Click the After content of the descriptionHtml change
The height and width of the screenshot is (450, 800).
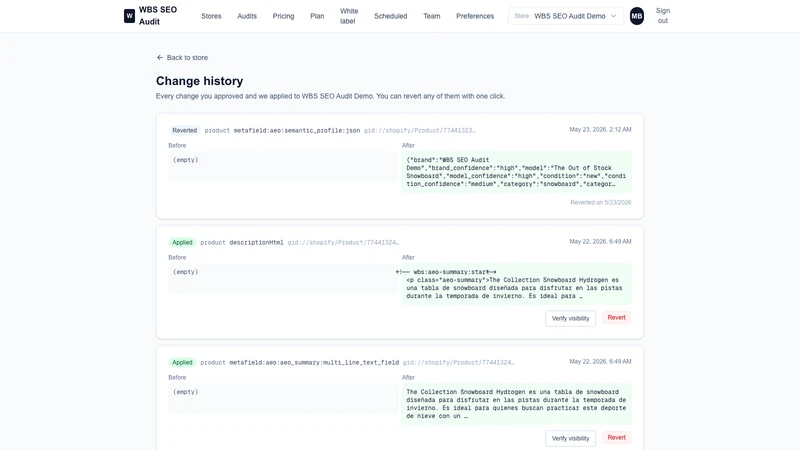click(x=516, y=284)
